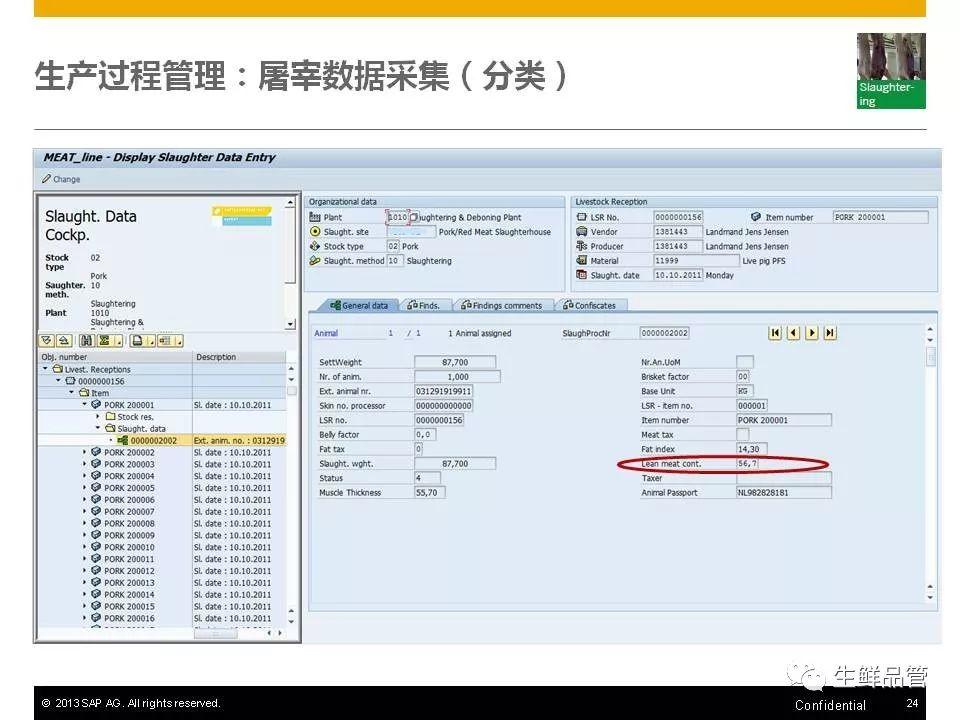960x720 pixels.
Task: Click the collapse all nodes toolbar icon
Action: [62, 341]
